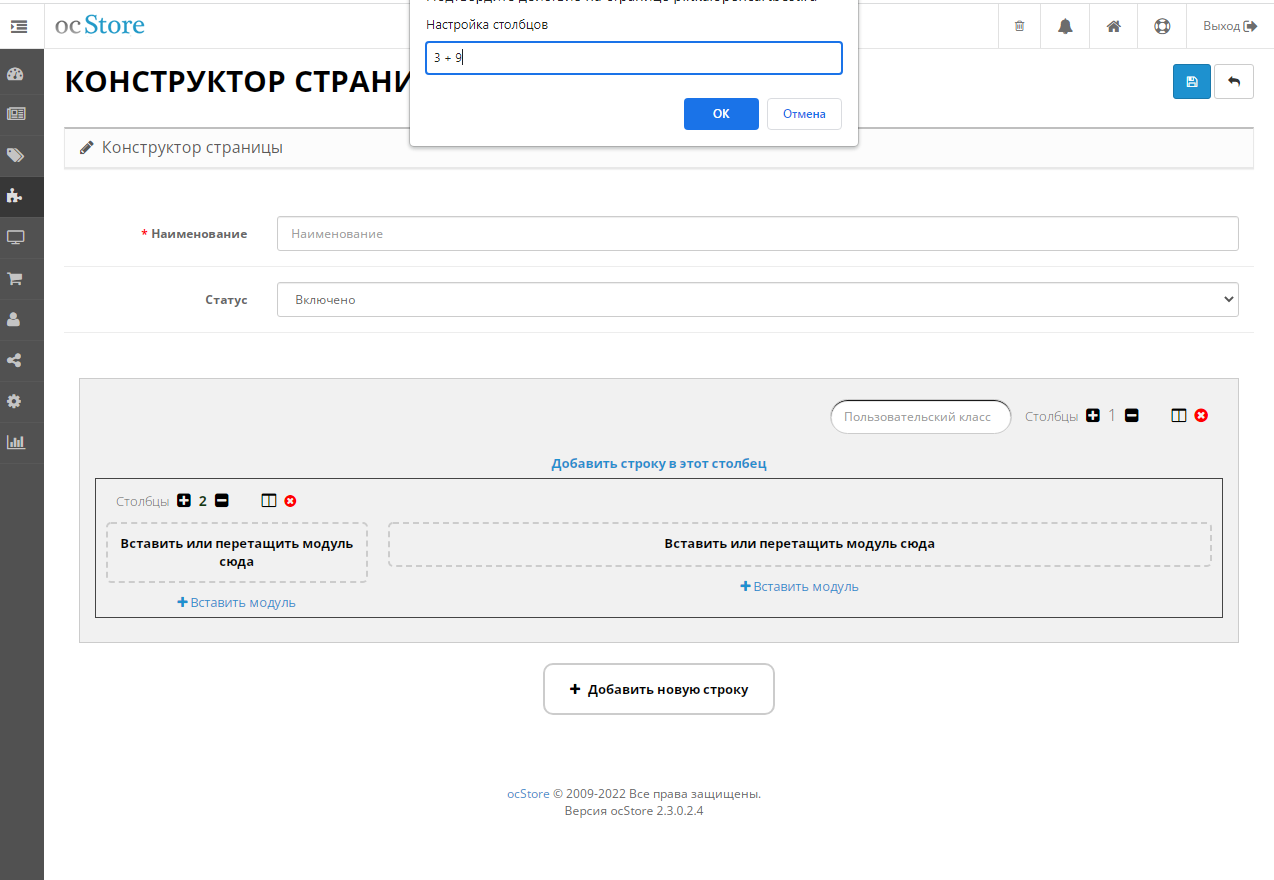Image resolution: width=1274 pixels, height=880 pixels.
Task: Click the trash icon in the top bar
Action: coord(1019,26)
